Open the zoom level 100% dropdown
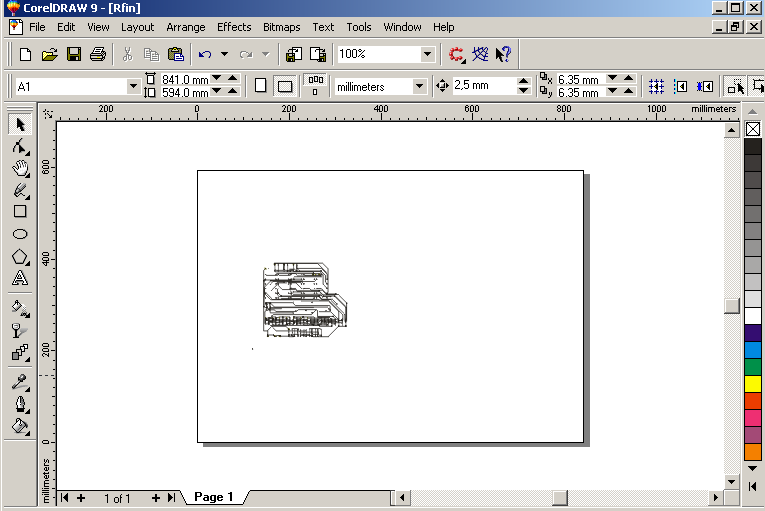Image resolution: width=765 pixels, height=511 pixels. pos(427,54)
